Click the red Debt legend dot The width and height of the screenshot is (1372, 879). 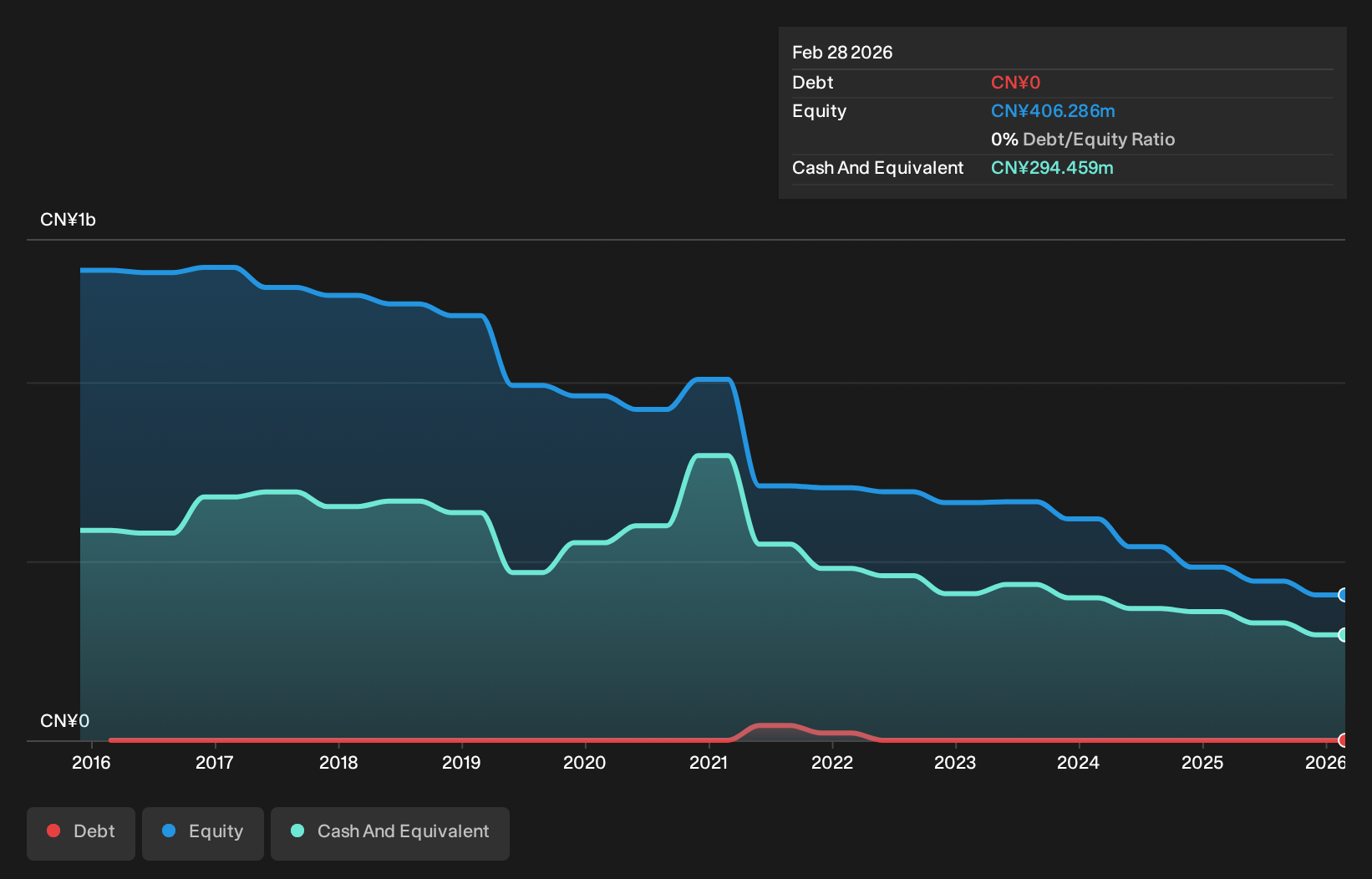pyautogui.click(x=53, y=831)
